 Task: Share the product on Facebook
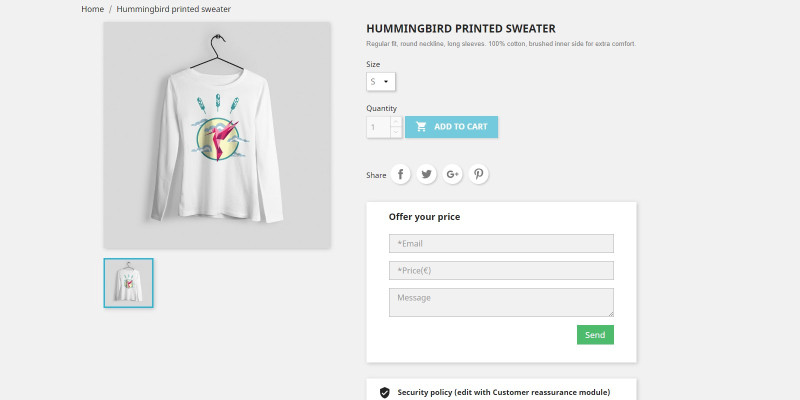pyautogui.click(x=401, y=174)
